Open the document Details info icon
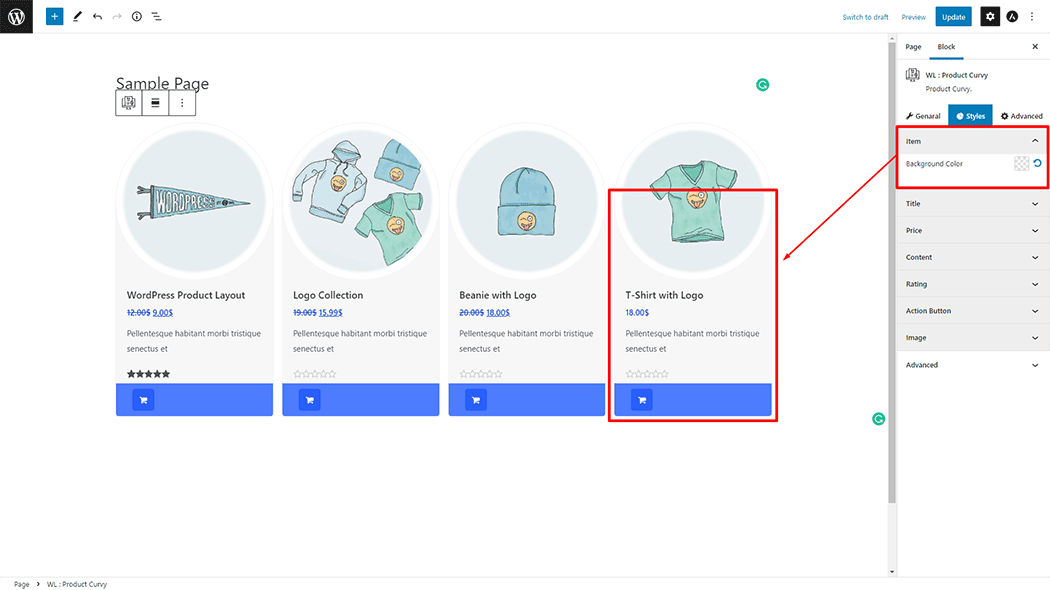This screenshot has width=1050, height=590. [x=136, y=17]
